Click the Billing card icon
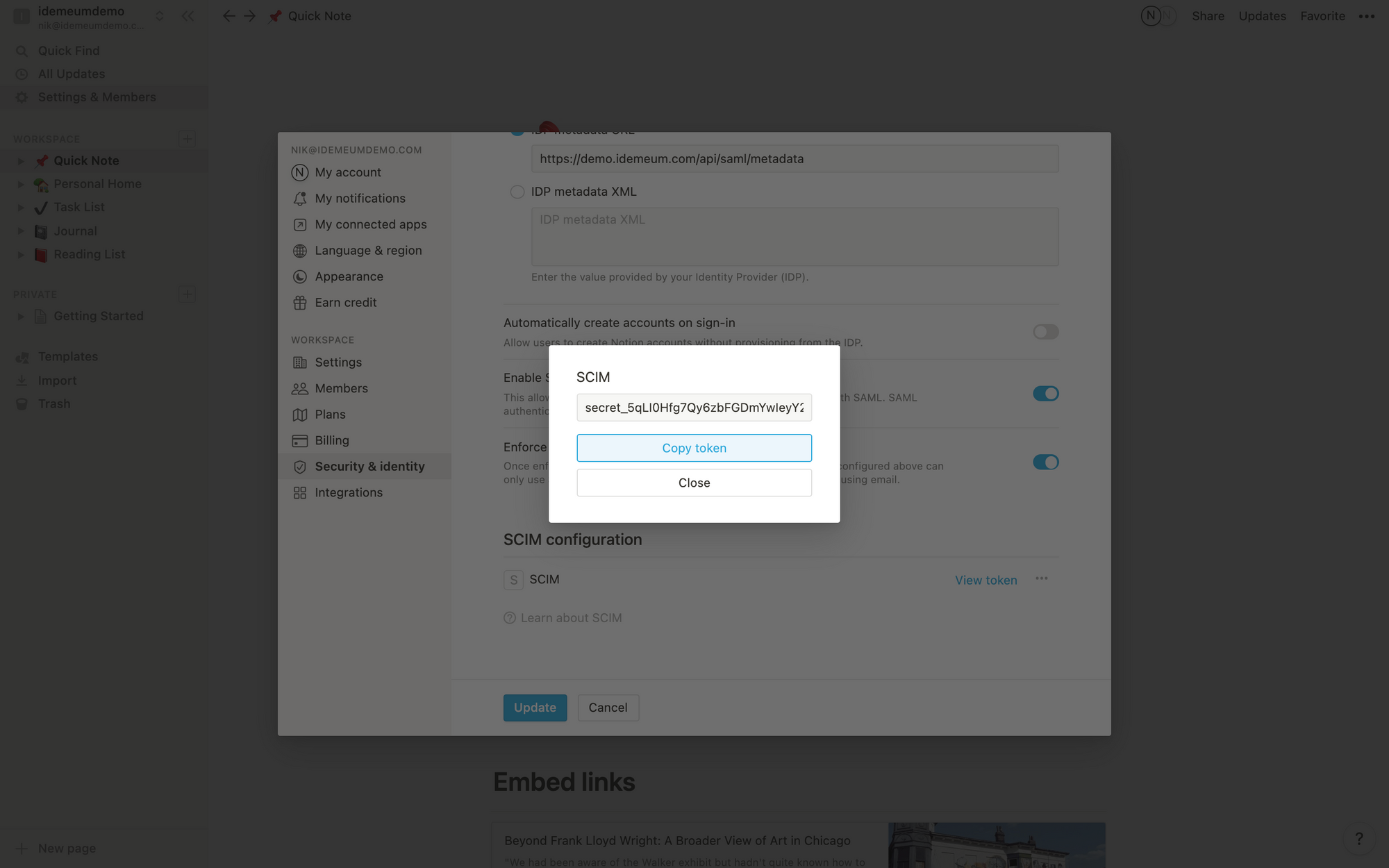 [300, 441]
